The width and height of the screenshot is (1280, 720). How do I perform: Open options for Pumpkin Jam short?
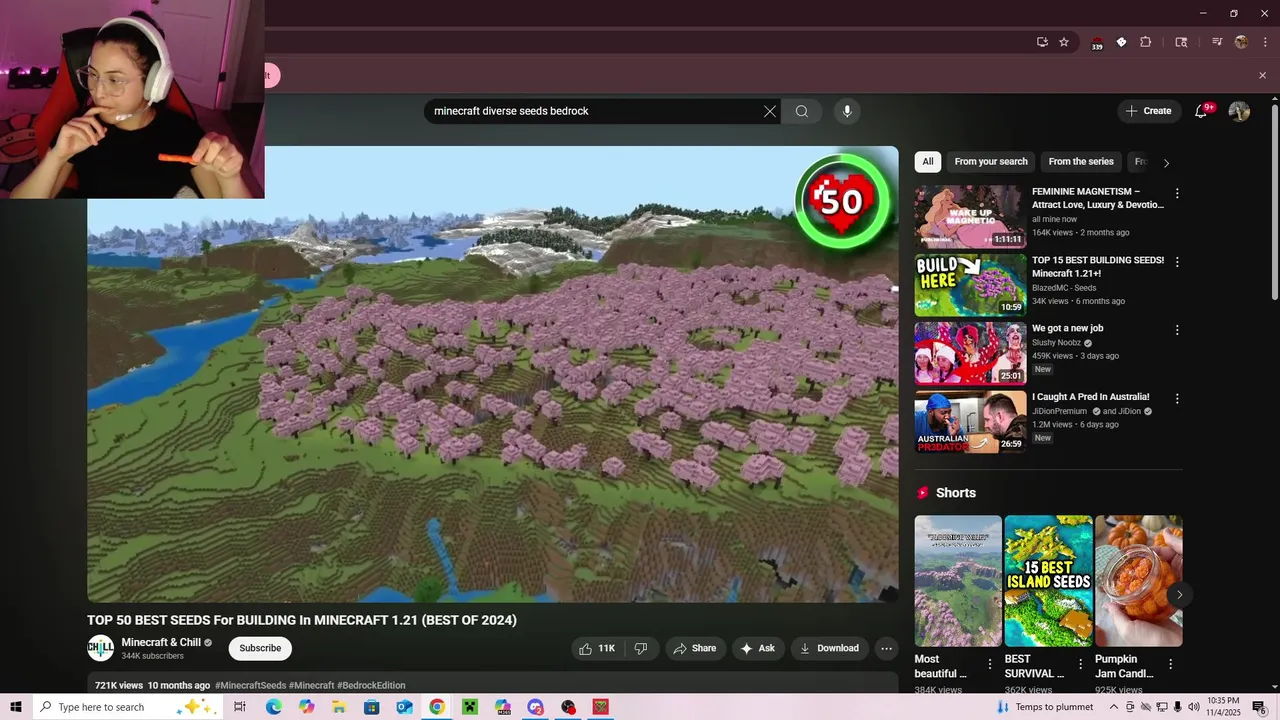click(x=1170, y=664)
